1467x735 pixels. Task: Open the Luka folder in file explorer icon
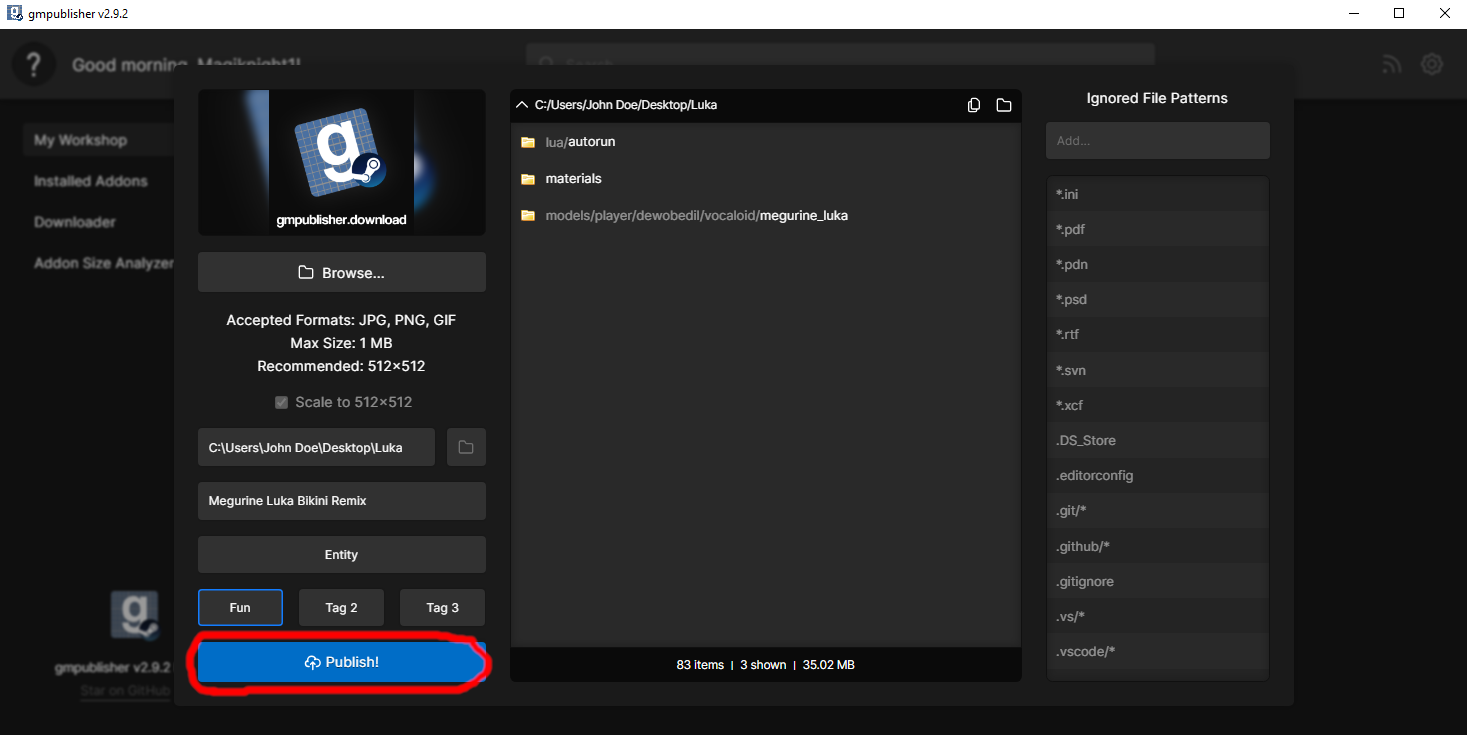pos(1004,105)
